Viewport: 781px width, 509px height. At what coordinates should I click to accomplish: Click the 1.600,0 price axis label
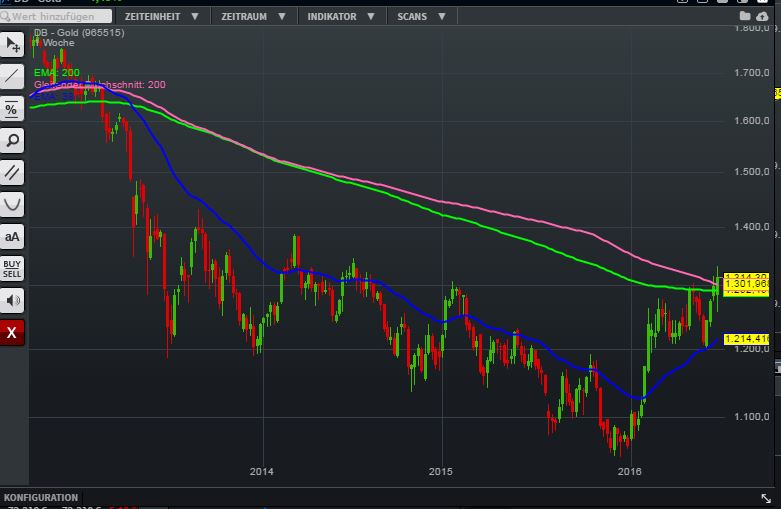[752, 121]
